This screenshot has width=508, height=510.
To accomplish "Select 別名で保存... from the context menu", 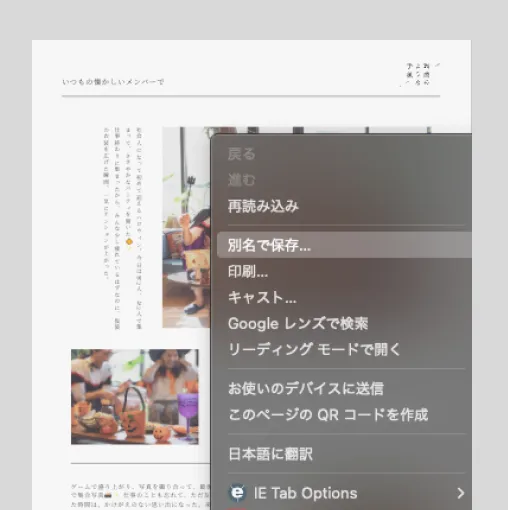I will coord(344,245).
